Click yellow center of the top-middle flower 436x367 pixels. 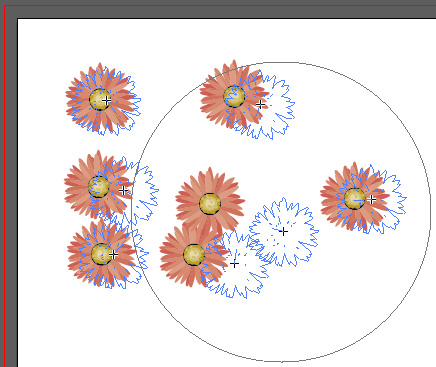(x=234, y=96)
